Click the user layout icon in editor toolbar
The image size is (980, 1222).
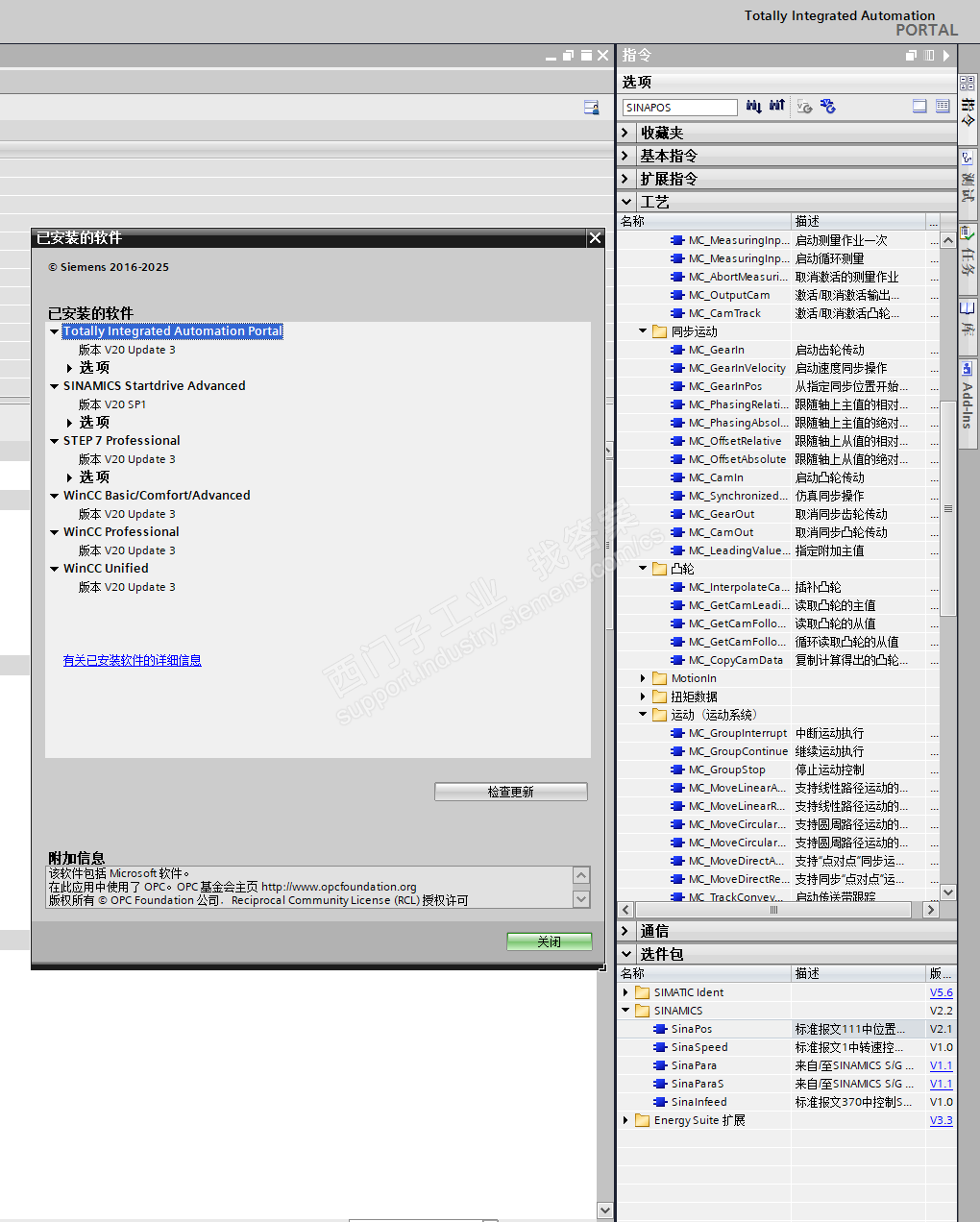click(x=591, y=108)
